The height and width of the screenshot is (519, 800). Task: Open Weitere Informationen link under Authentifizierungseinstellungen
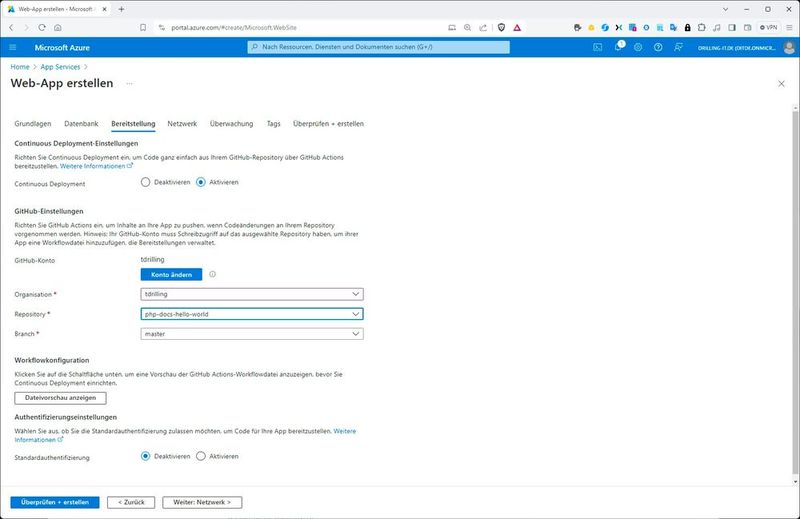point(185,435)
